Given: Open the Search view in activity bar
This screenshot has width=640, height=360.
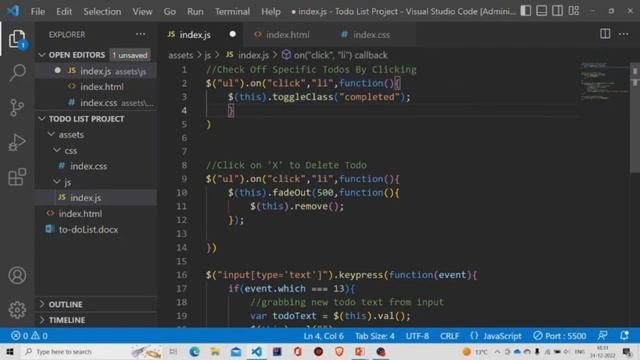Looking at the screenshot, I should tap(17, 73).
